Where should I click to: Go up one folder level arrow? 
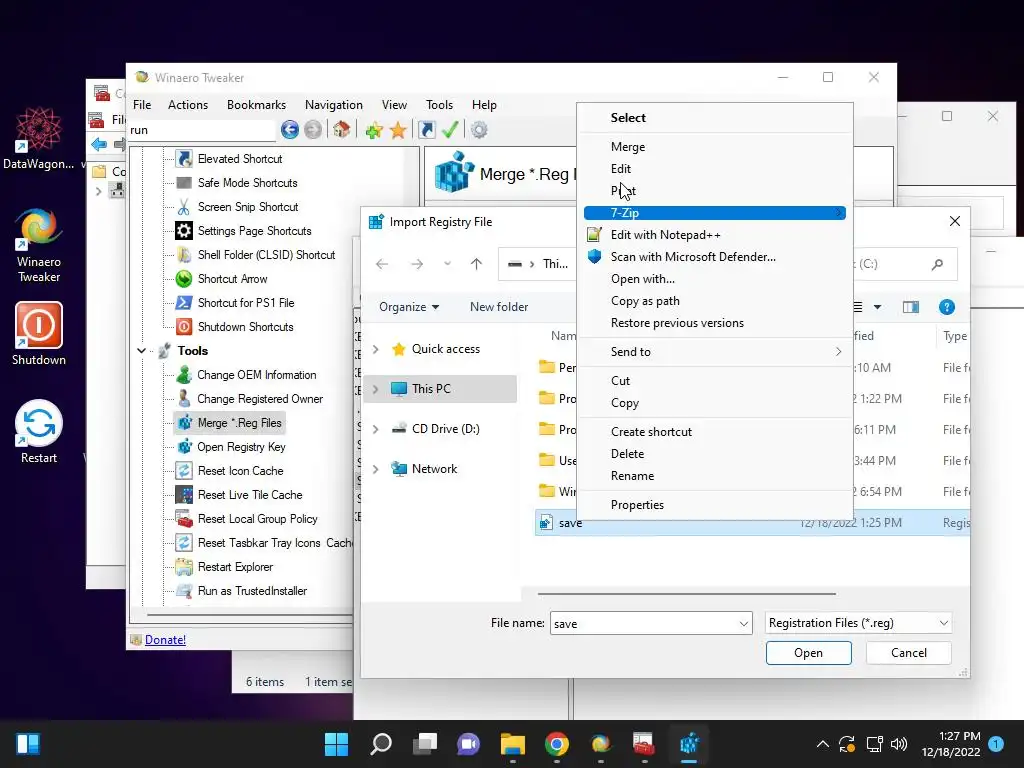(x=476, y=264)
